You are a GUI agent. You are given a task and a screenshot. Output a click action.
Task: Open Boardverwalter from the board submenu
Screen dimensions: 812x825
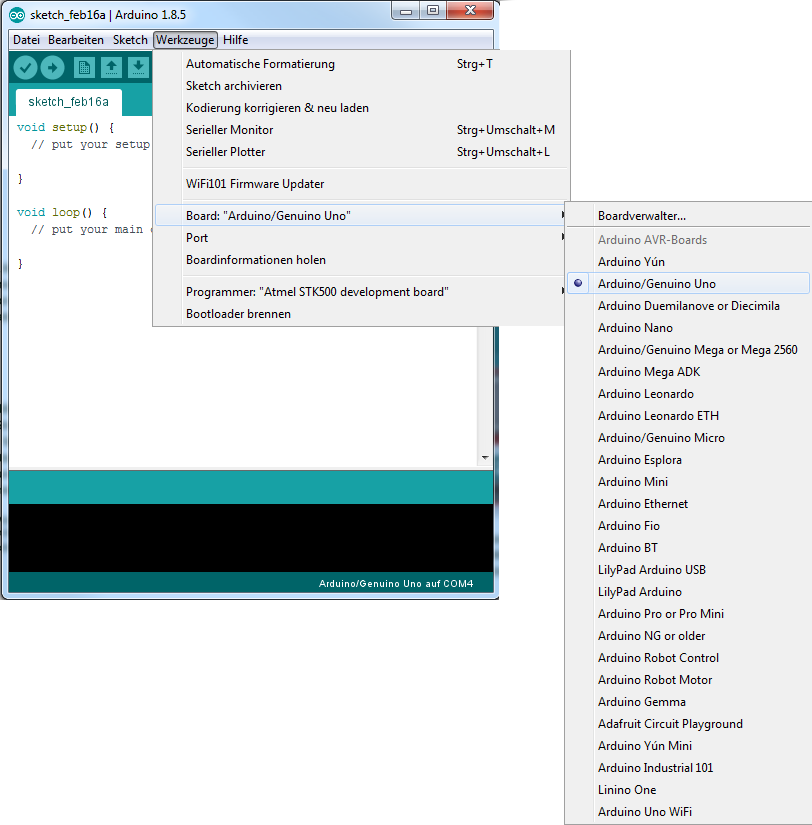[x=641, y=216]
